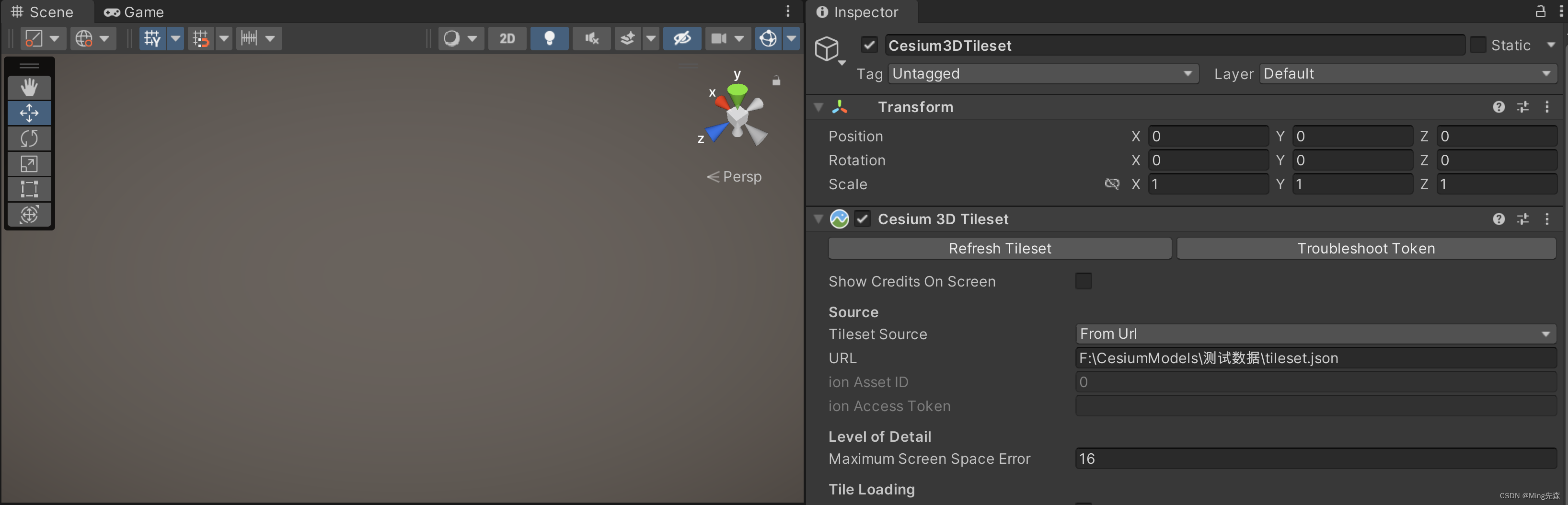The height and width of the screenshot is (505, 1568).
Task: Open Gizmos dropdown arrow
Action: tap(791, 38)
